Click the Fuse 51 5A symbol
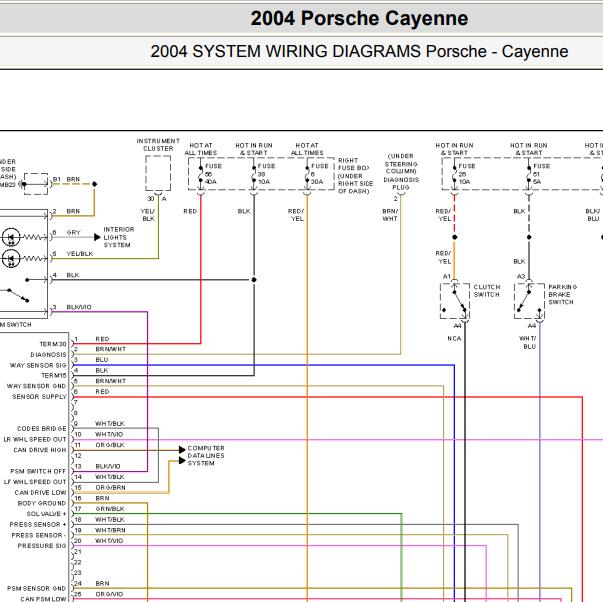The width and height of the screenshot is (603, 602). pos(529,174)
